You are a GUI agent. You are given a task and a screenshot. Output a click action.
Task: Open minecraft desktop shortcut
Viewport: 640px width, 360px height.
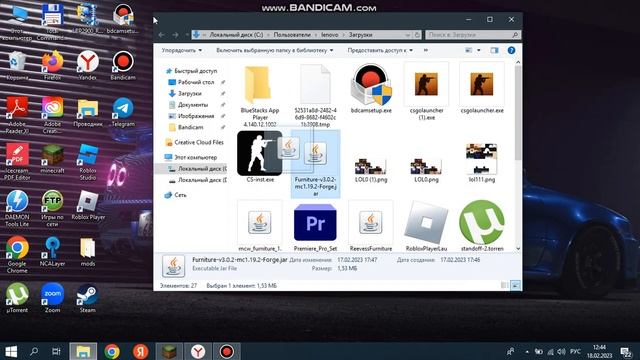click(x=52, y=159)
